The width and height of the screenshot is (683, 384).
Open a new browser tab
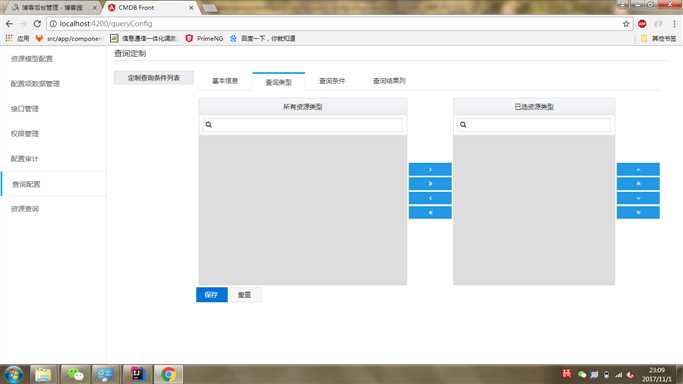(x=210, y=8)
